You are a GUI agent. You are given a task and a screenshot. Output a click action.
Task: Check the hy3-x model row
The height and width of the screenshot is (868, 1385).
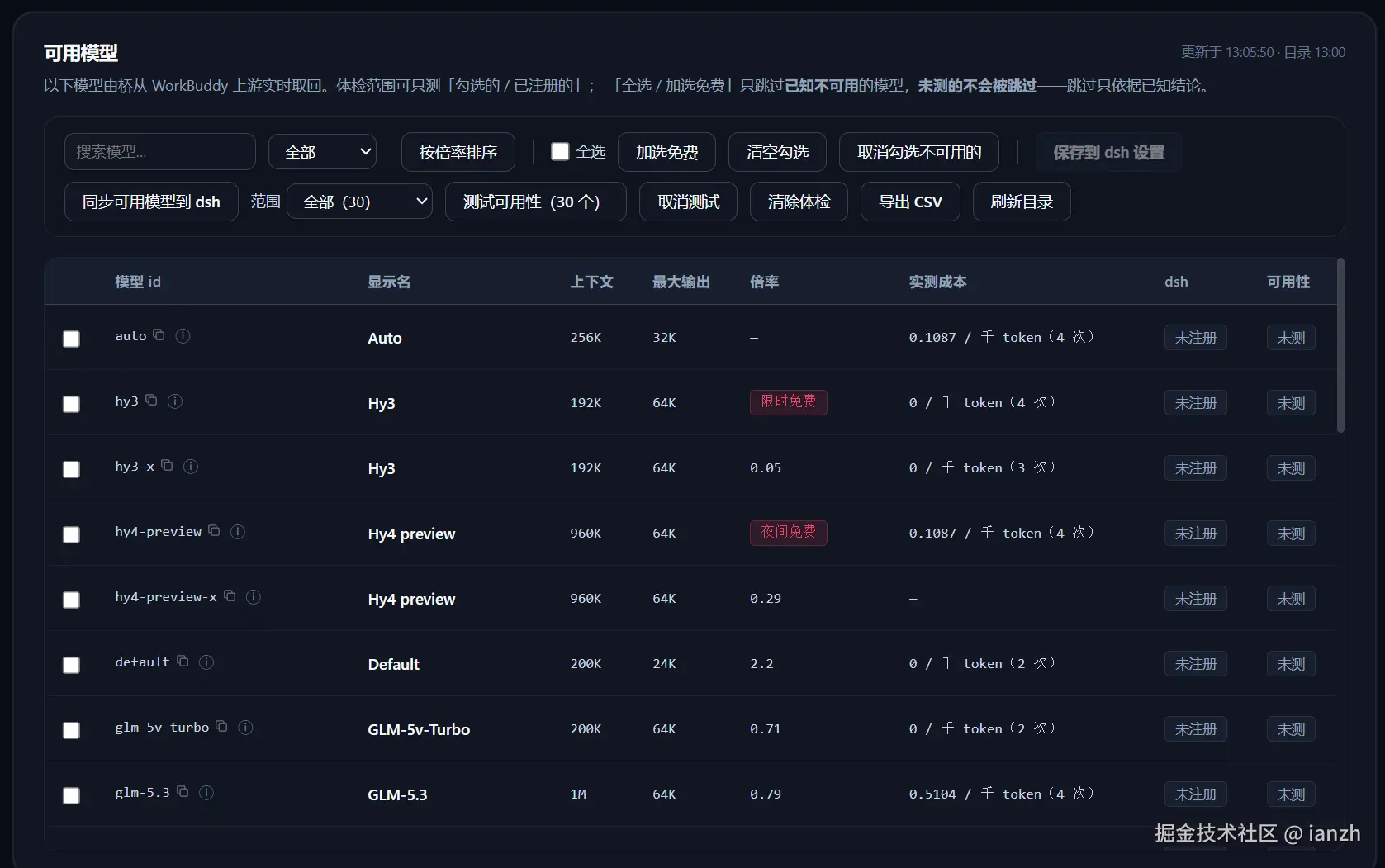click(72, 469)
